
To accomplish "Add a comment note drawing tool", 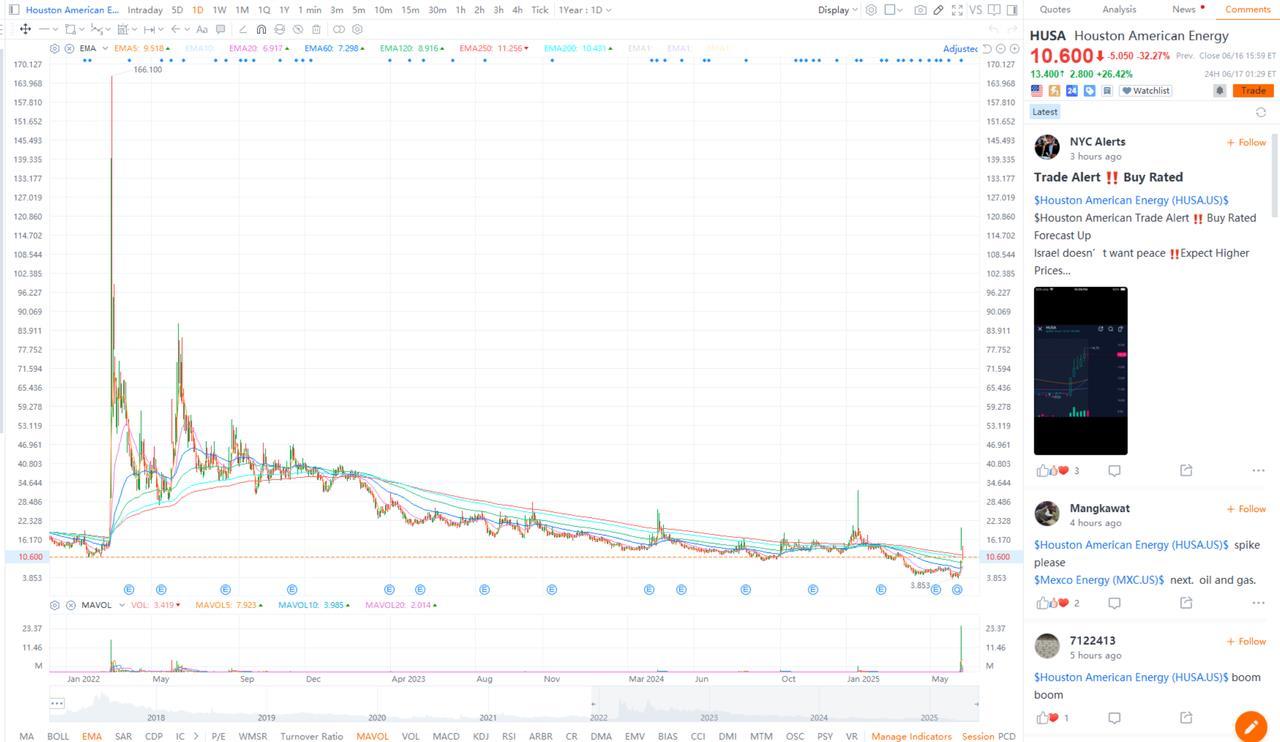I will pos(220,29).
